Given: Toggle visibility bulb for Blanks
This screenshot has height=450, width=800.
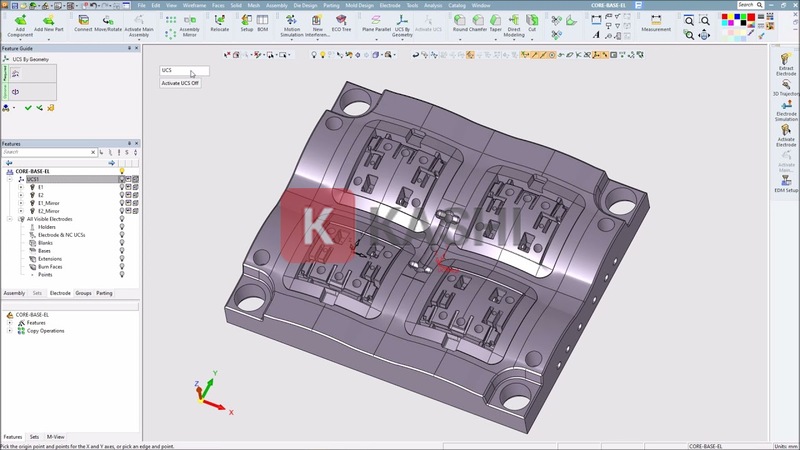Looking at the screenshot, I should [122, 243].
